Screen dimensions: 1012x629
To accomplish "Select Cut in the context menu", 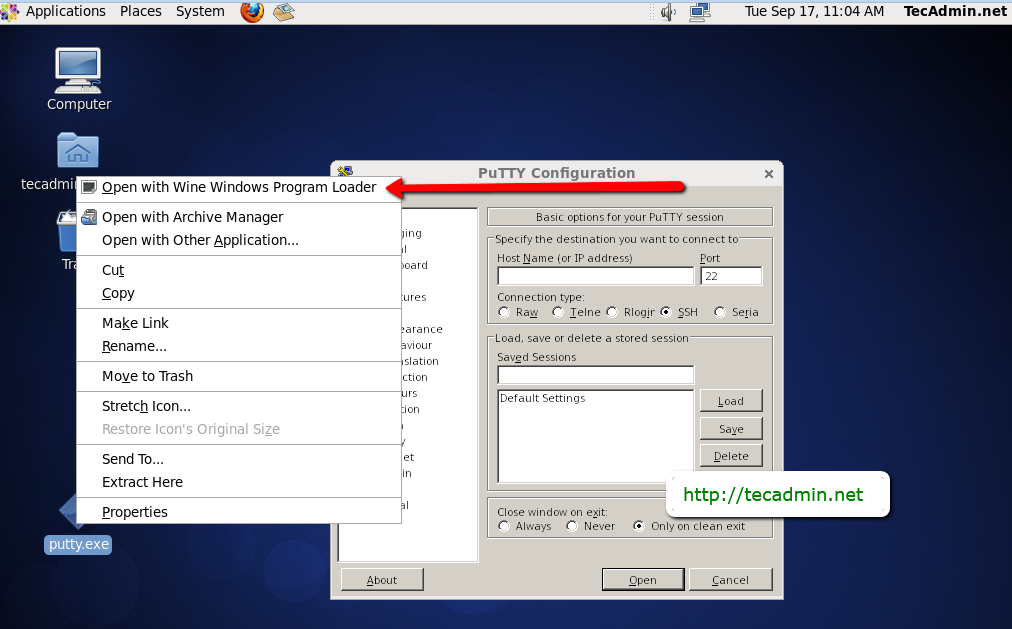I will point(239,270).
